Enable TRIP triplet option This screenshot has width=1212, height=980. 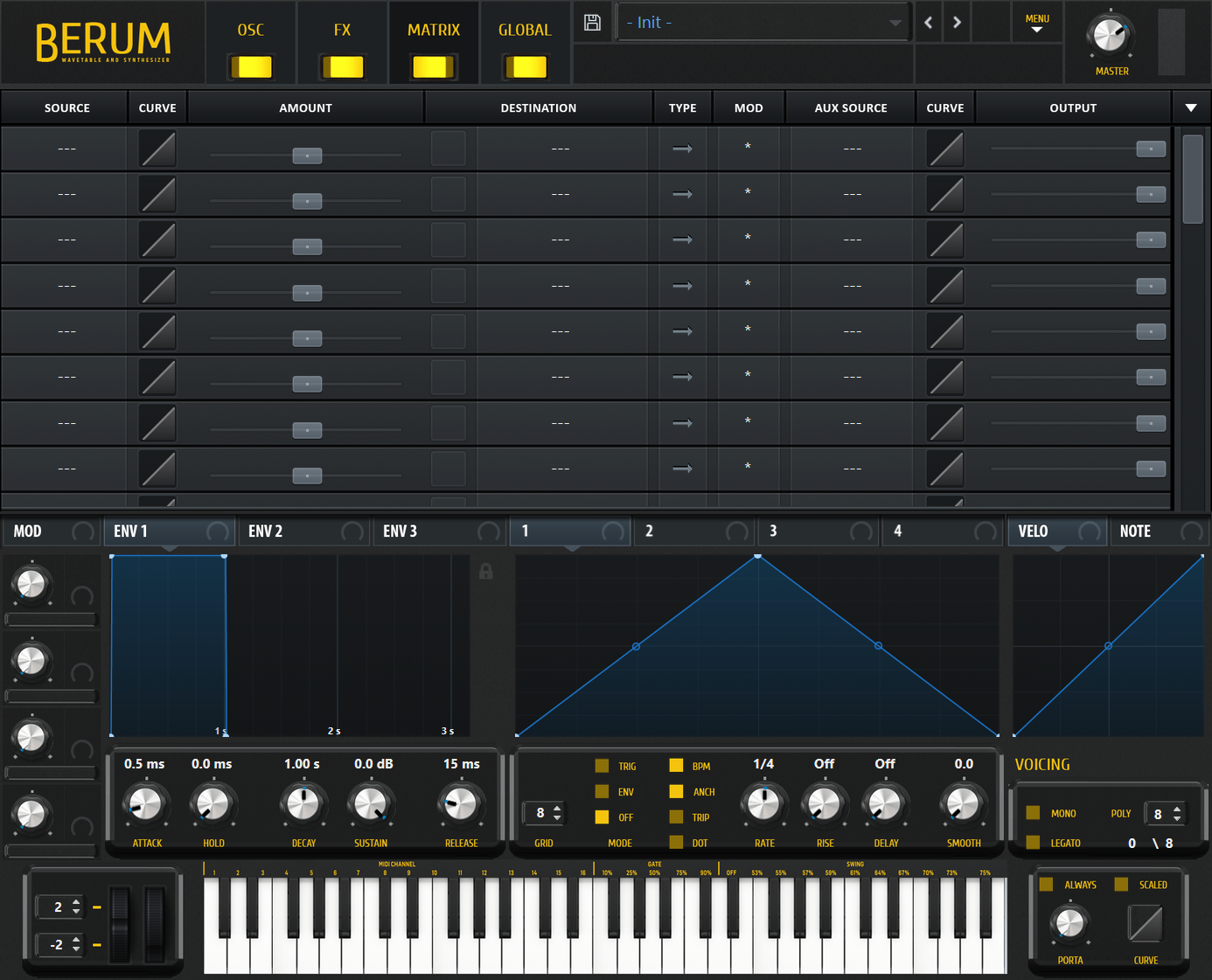tap(676, 817)
